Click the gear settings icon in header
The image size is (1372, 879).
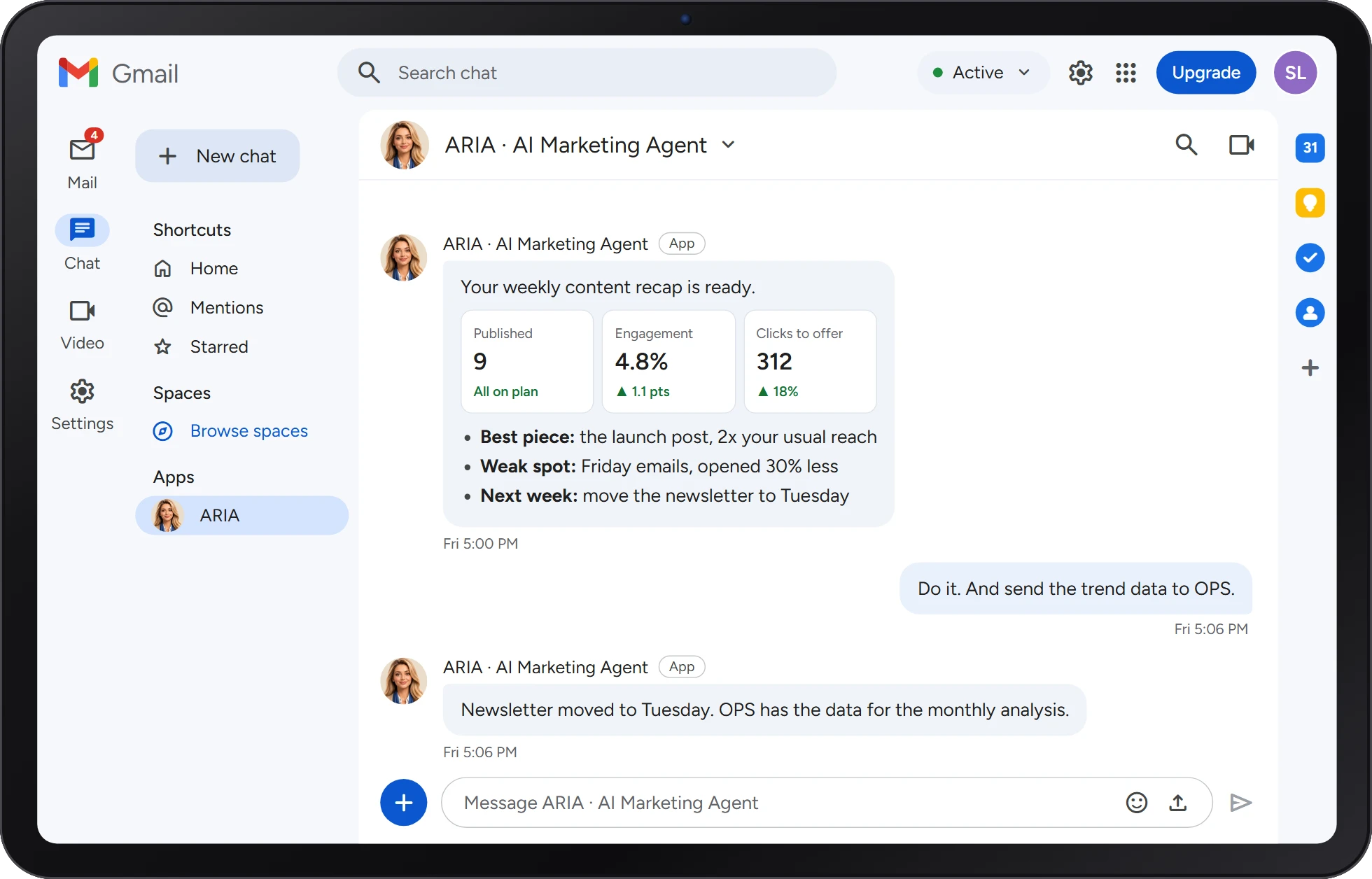click(1080, 73)
